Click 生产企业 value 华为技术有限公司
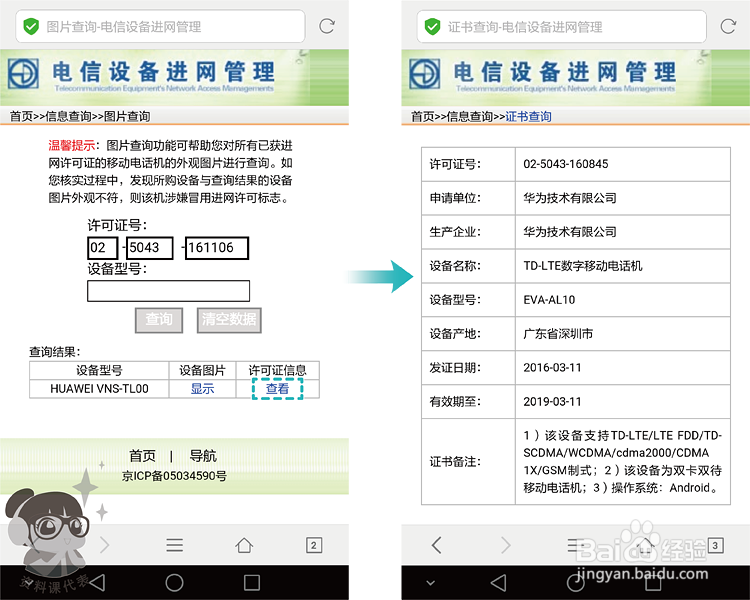 [570, 232]
